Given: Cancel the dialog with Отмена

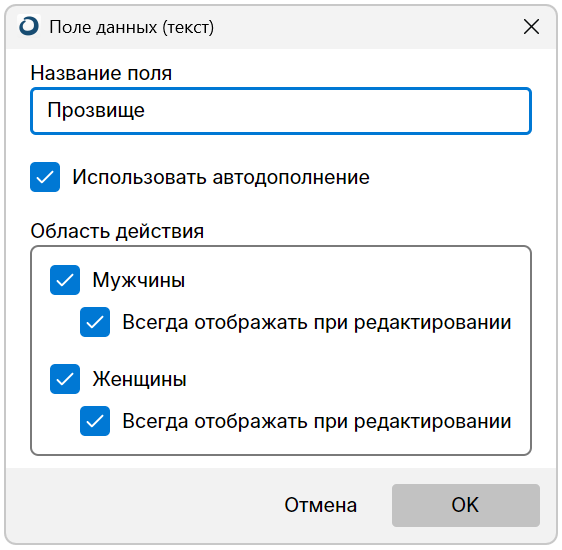Looking at the screenshot, I should [320, 505].
